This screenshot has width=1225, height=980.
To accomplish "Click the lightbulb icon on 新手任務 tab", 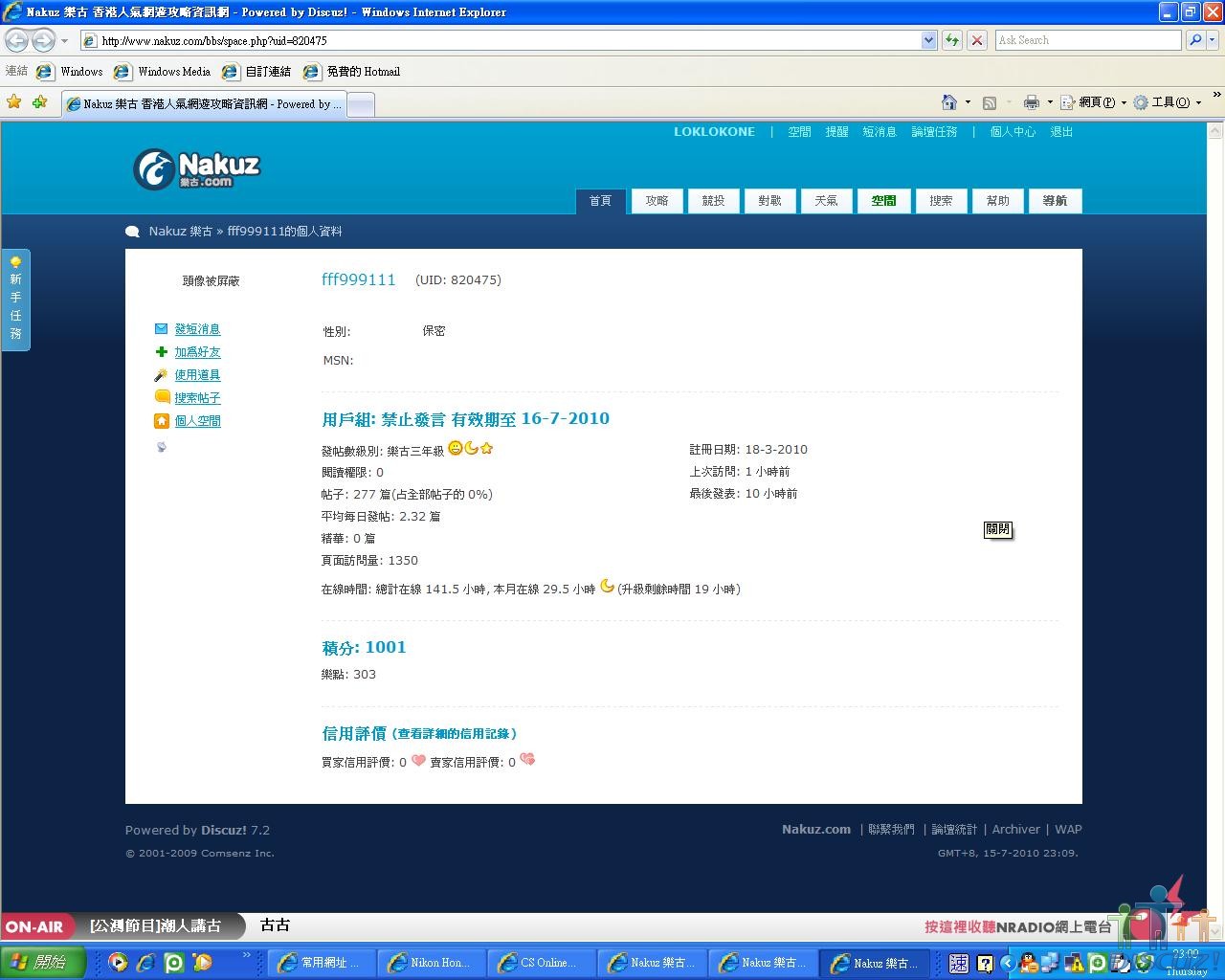I will coord(15,262).
